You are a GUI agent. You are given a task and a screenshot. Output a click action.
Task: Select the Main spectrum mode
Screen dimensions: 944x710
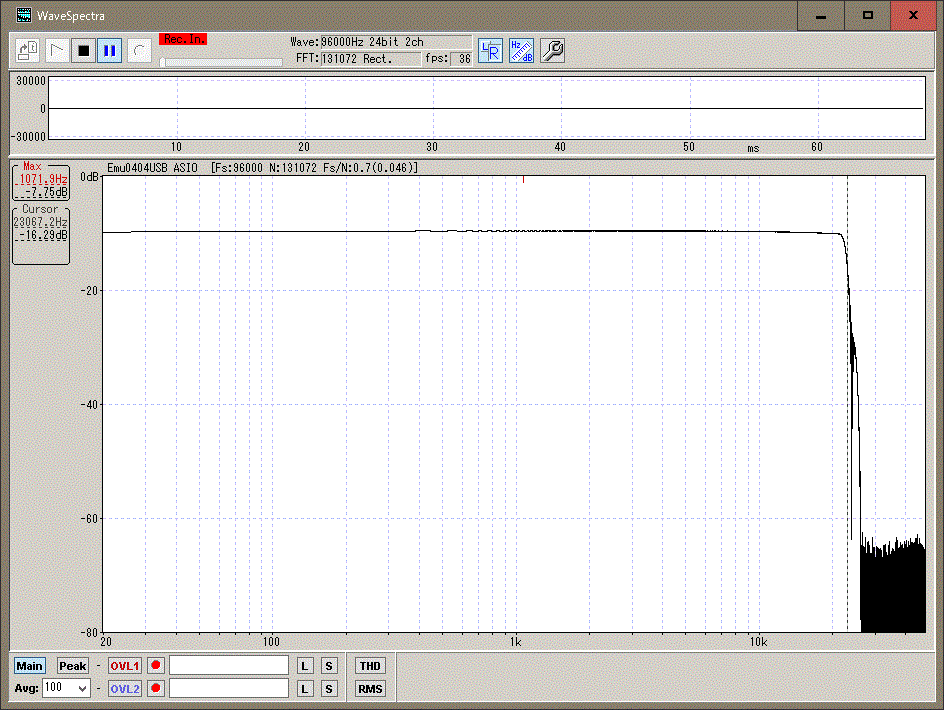coord(30,665)
